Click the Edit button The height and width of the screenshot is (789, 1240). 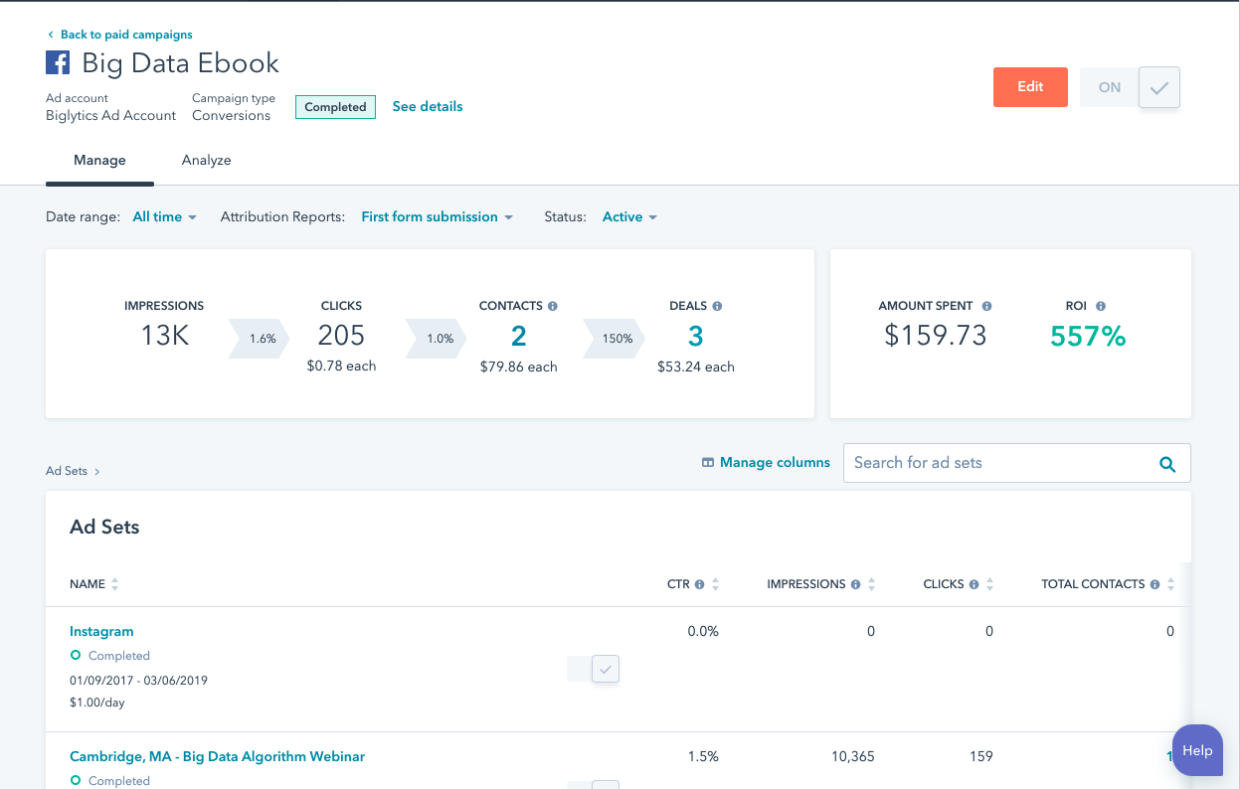1030,87
